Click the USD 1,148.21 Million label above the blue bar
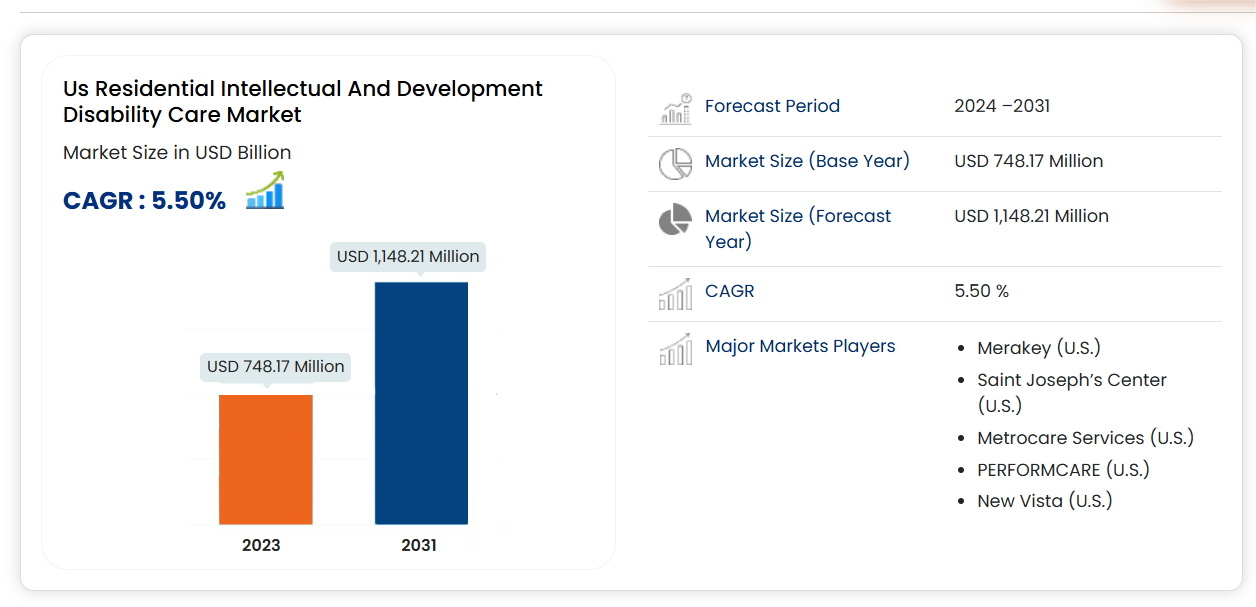This screenshot has width=1256, height=607. (x=408, y=257)
